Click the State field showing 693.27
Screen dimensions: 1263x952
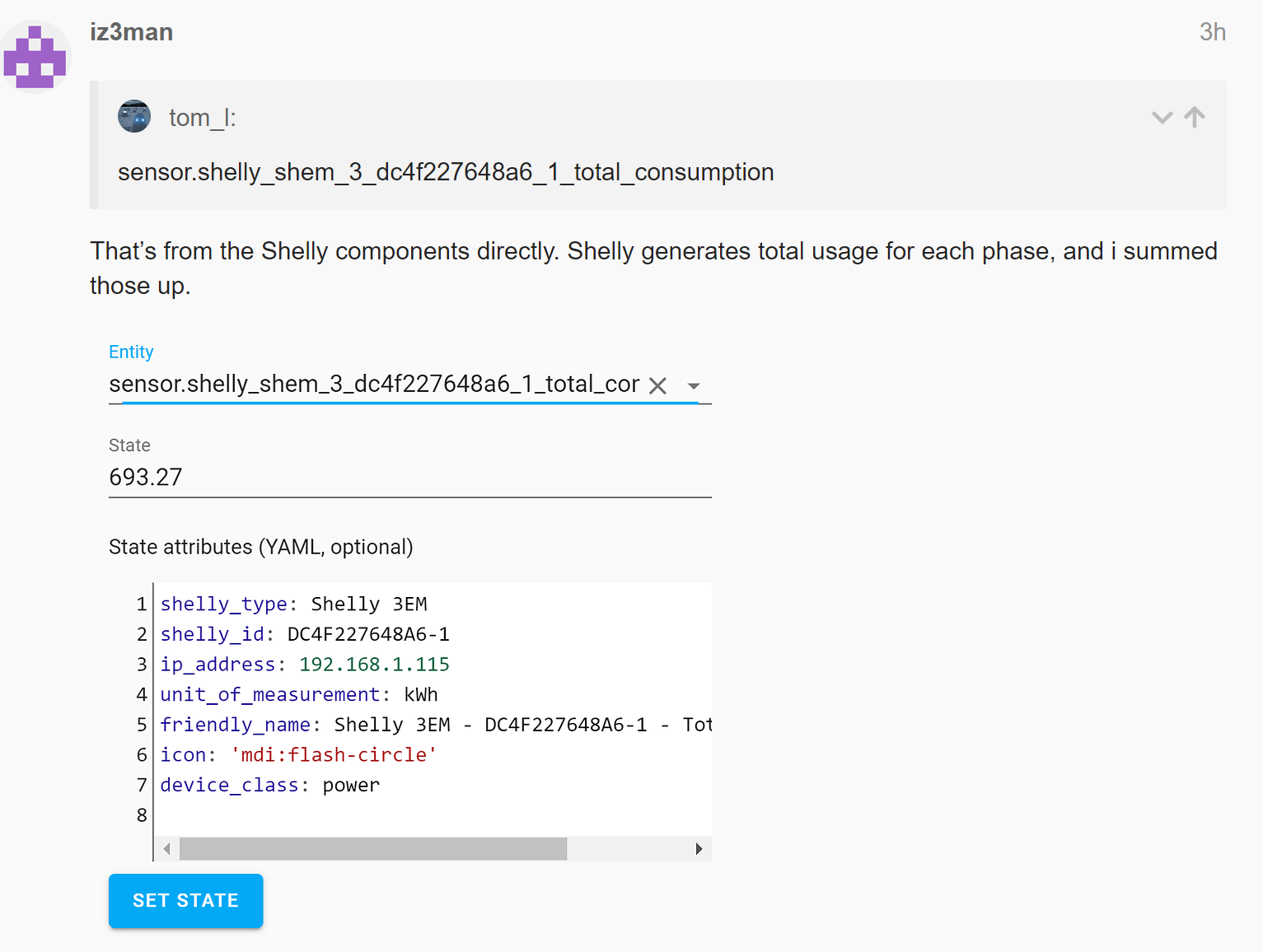coord(409,478)
